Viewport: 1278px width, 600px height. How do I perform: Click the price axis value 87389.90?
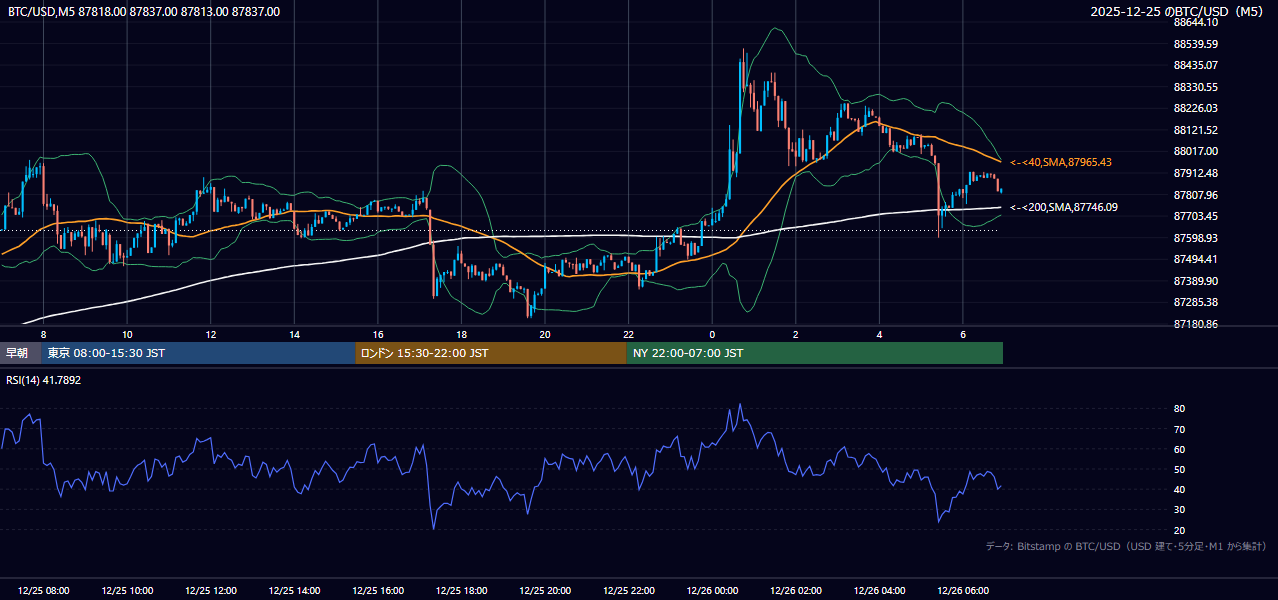point(1196,281)
